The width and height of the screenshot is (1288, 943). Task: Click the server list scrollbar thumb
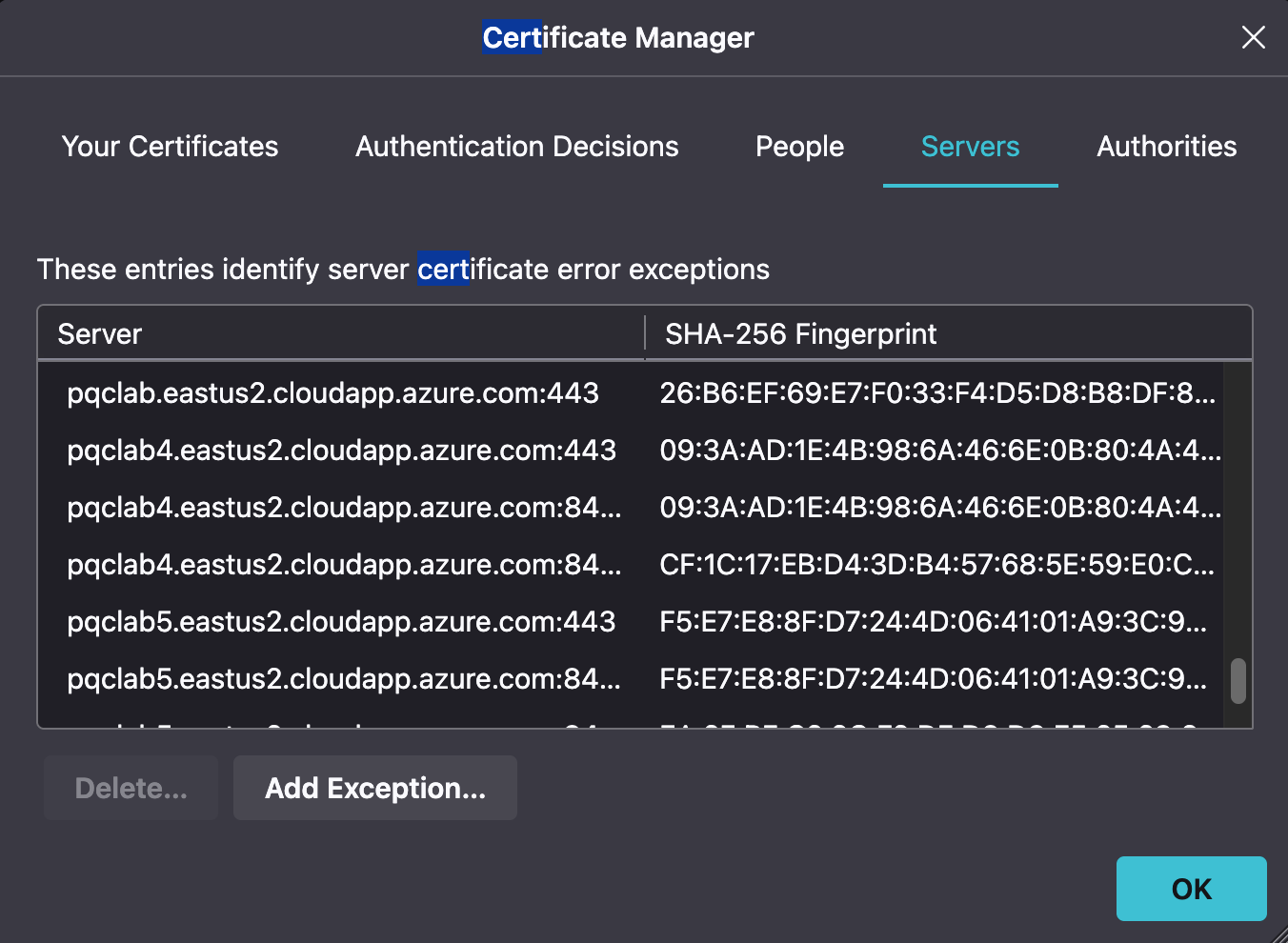(x=1238, y=680)
